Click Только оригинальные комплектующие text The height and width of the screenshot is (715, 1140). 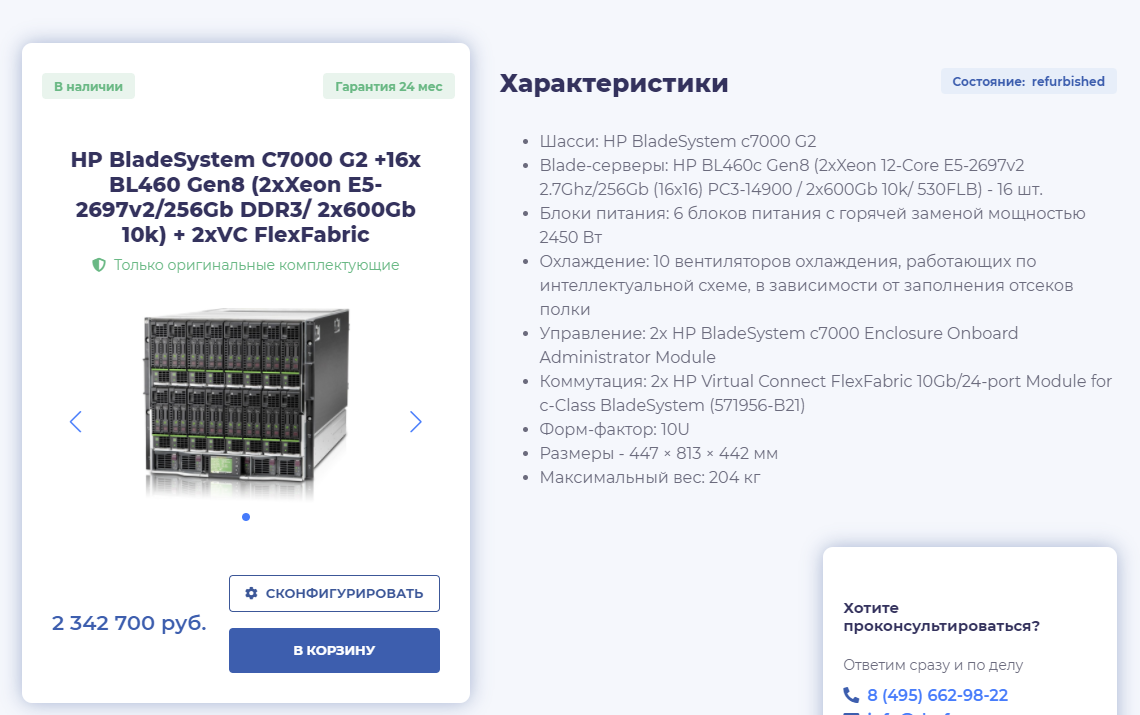(257, 265)
